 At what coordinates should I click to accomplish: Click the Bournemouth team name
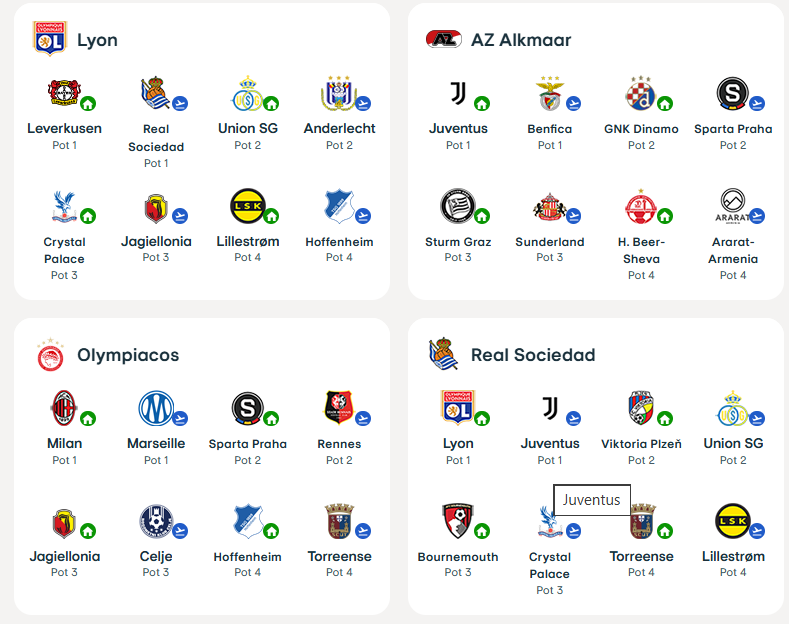(458, 557)
